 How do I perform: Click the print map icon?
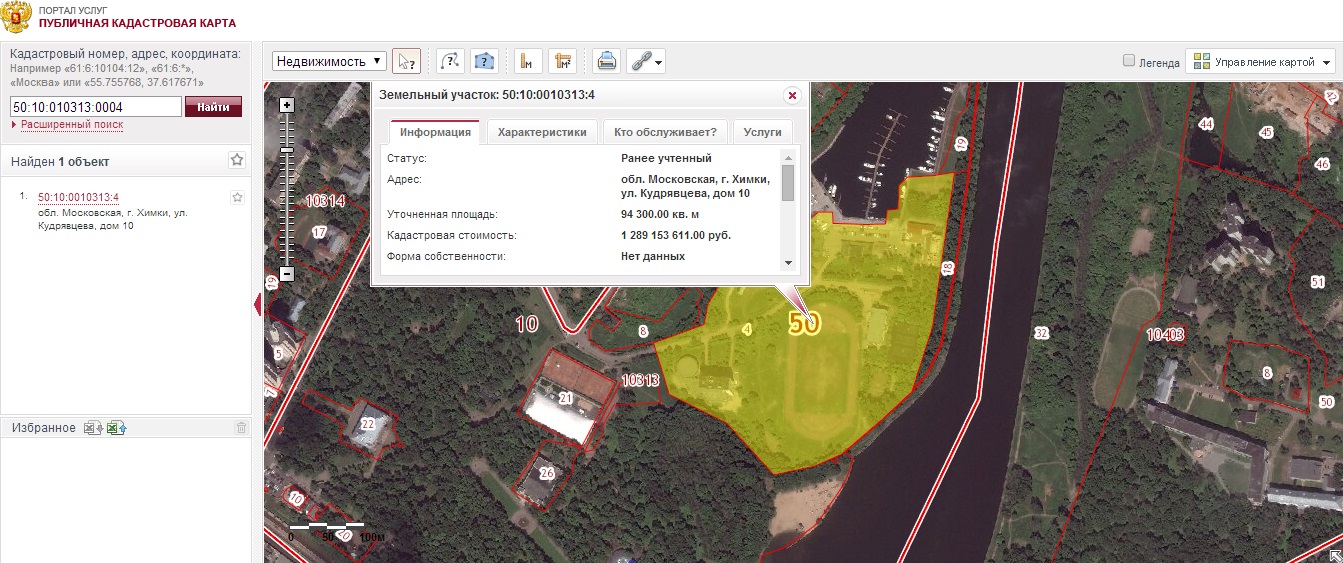tap(606, 61)
